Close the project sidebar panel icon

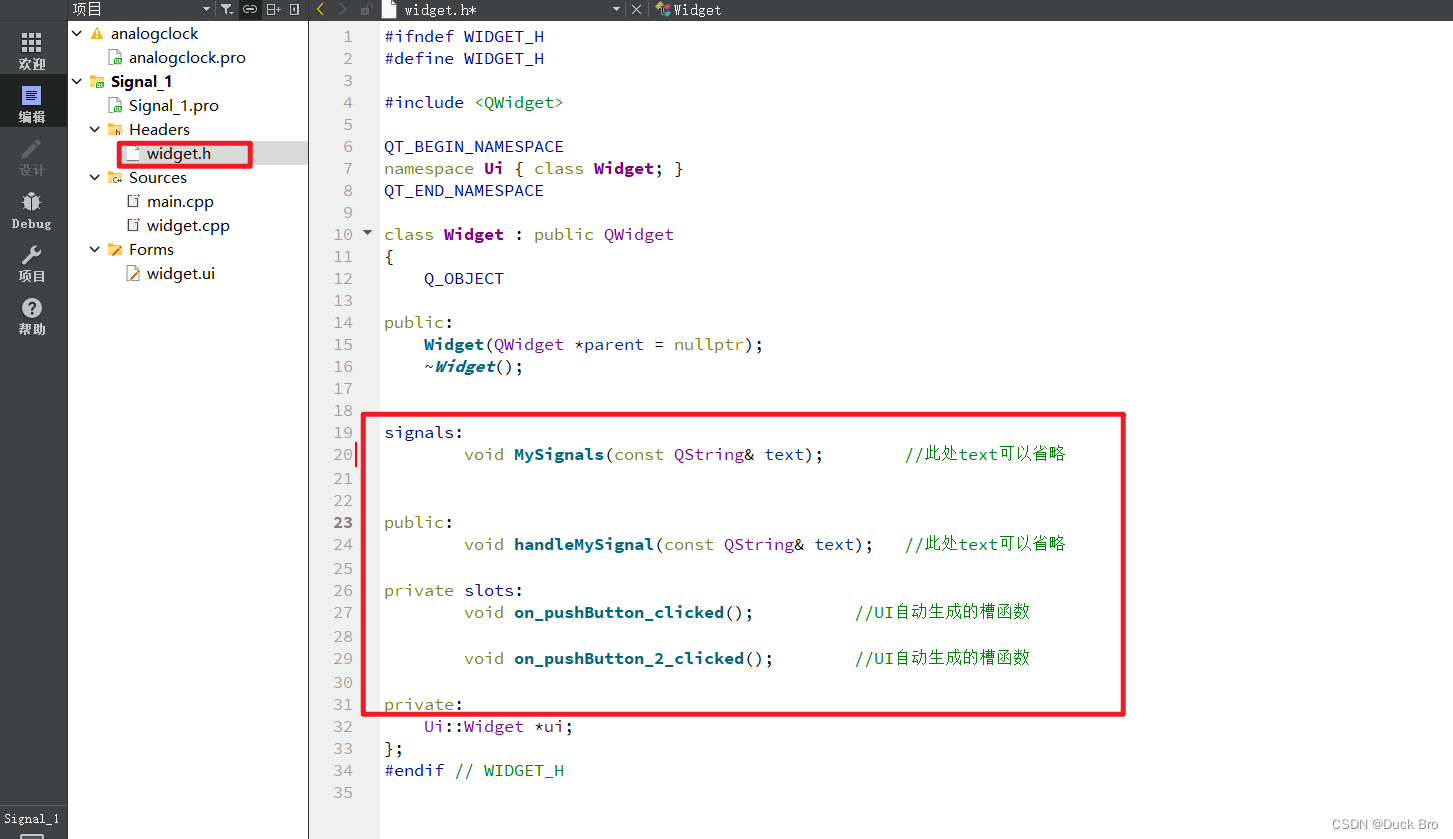click(x=294, y=9)
